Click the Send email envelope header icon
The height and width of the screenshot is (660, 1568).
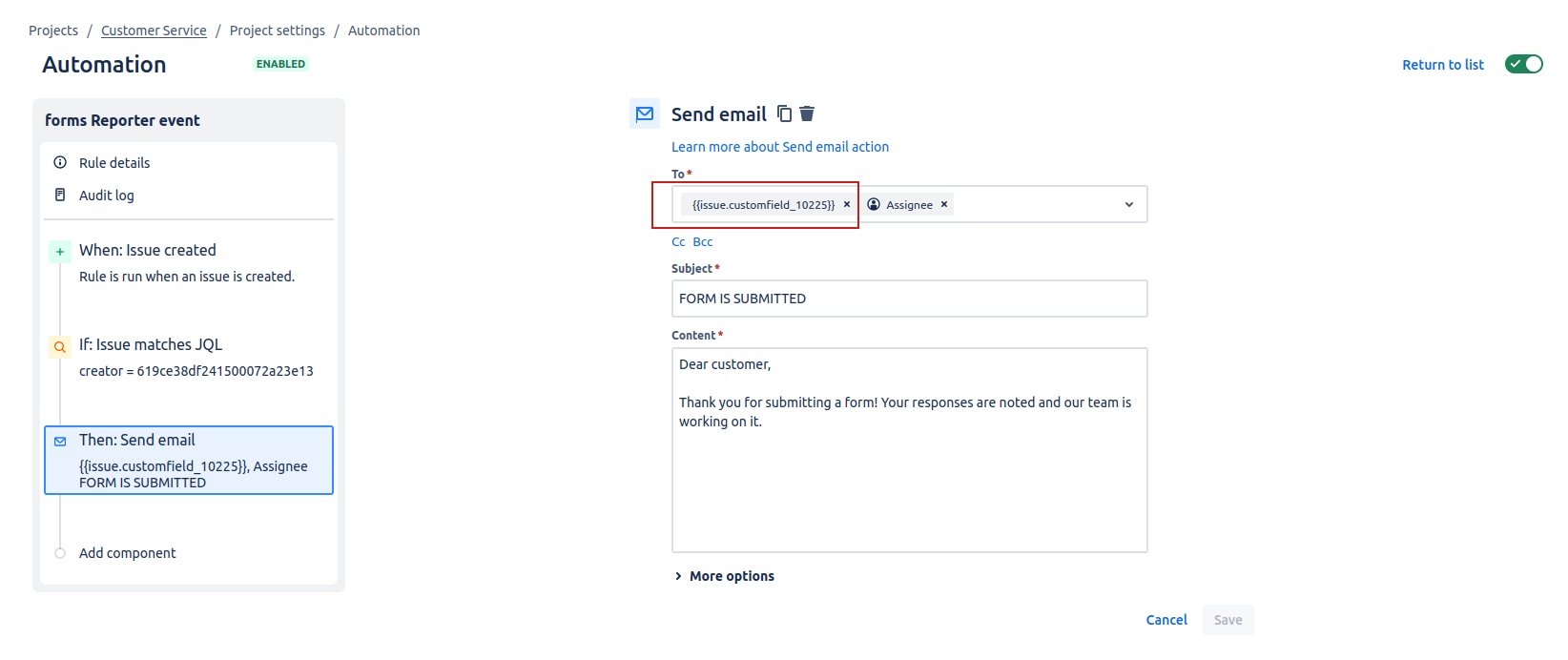tap(645, 113)
